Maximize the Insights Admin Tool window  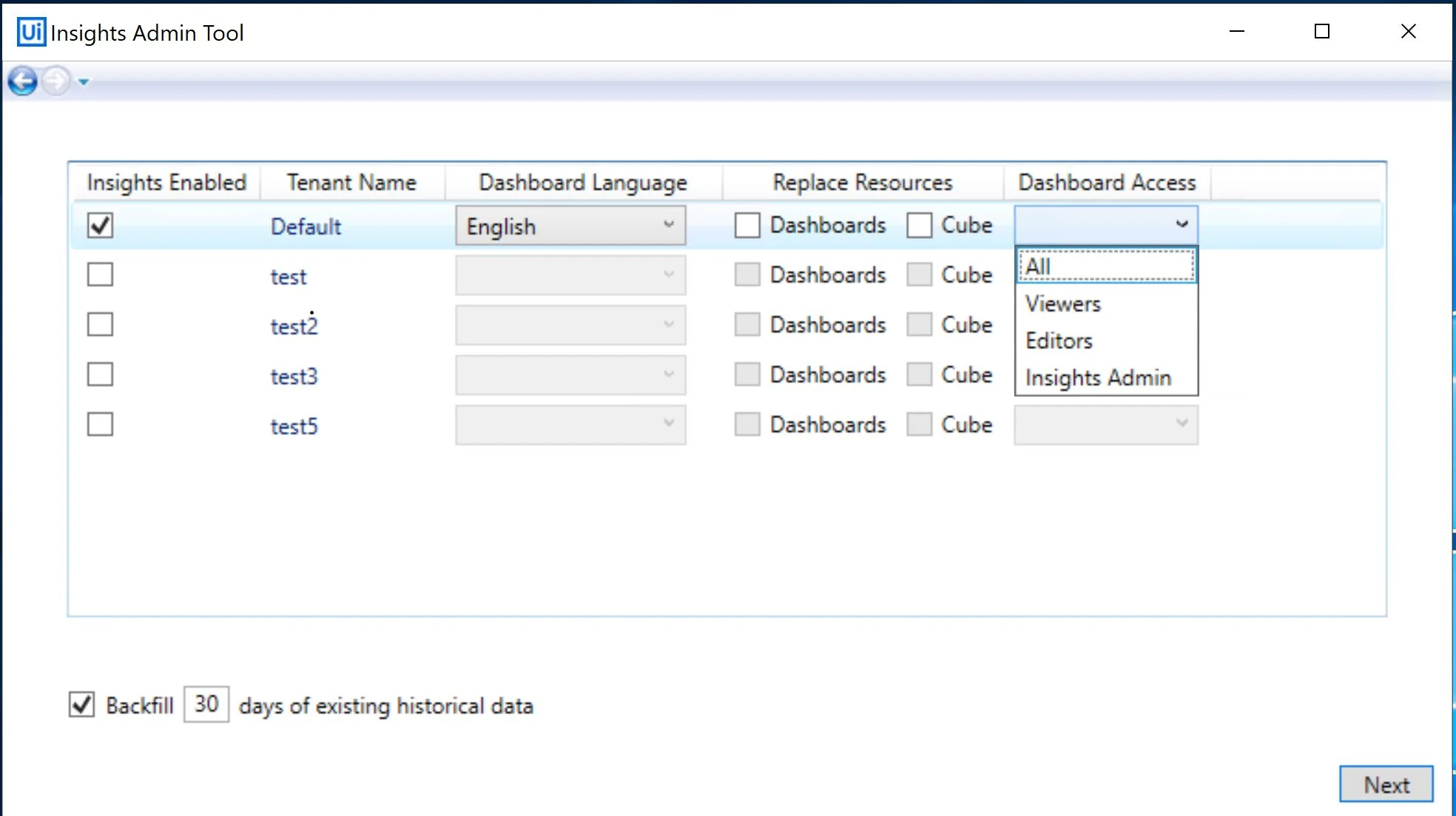1322,31
